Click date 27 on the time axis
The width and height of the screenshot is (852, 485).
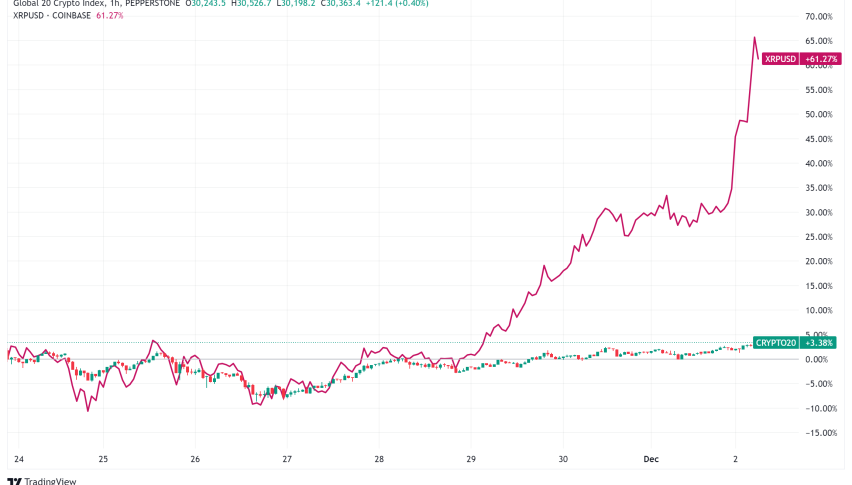(x=287, y=458)
